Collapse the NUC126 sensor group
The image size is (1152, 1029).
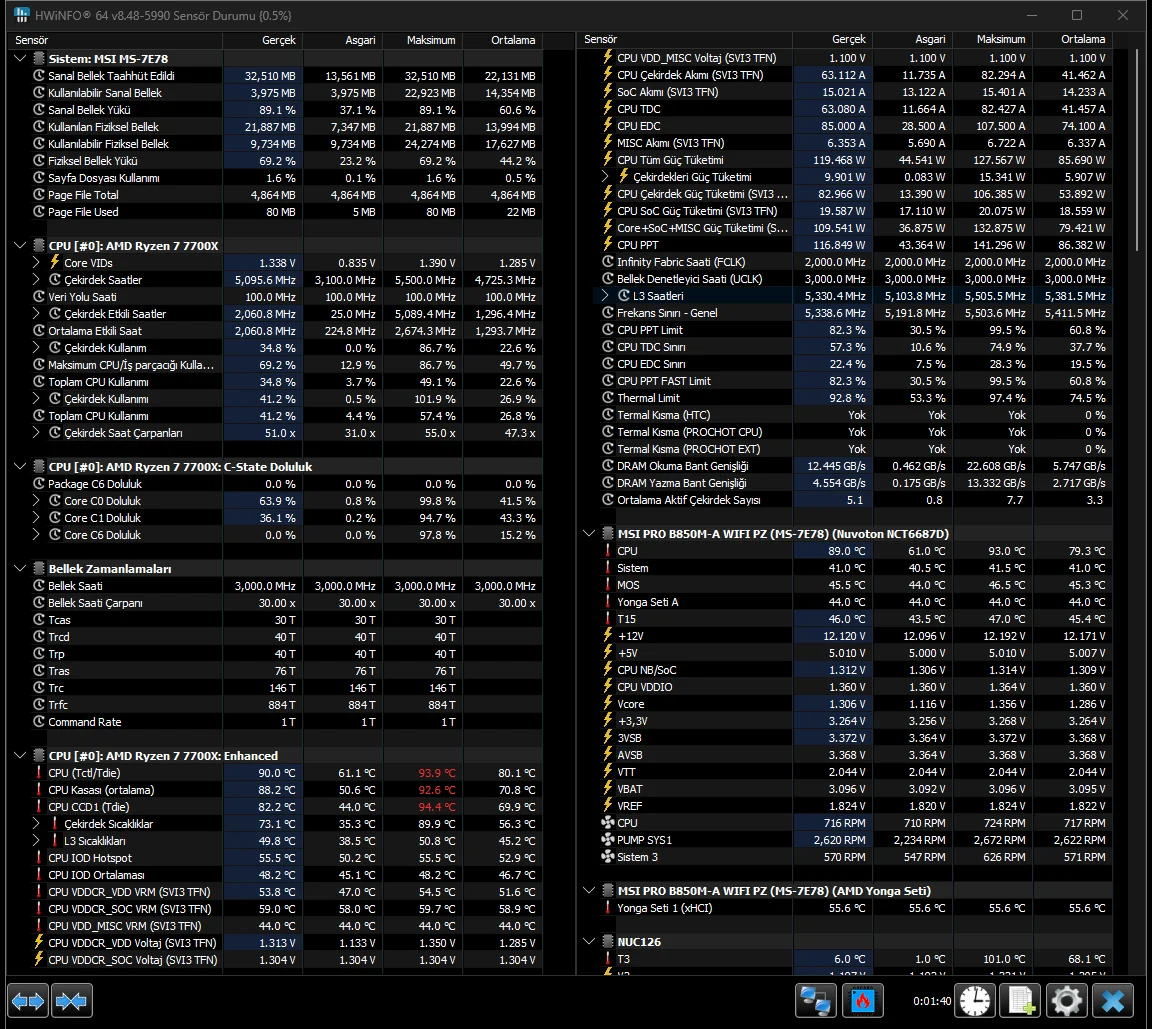tap(588, 942)
